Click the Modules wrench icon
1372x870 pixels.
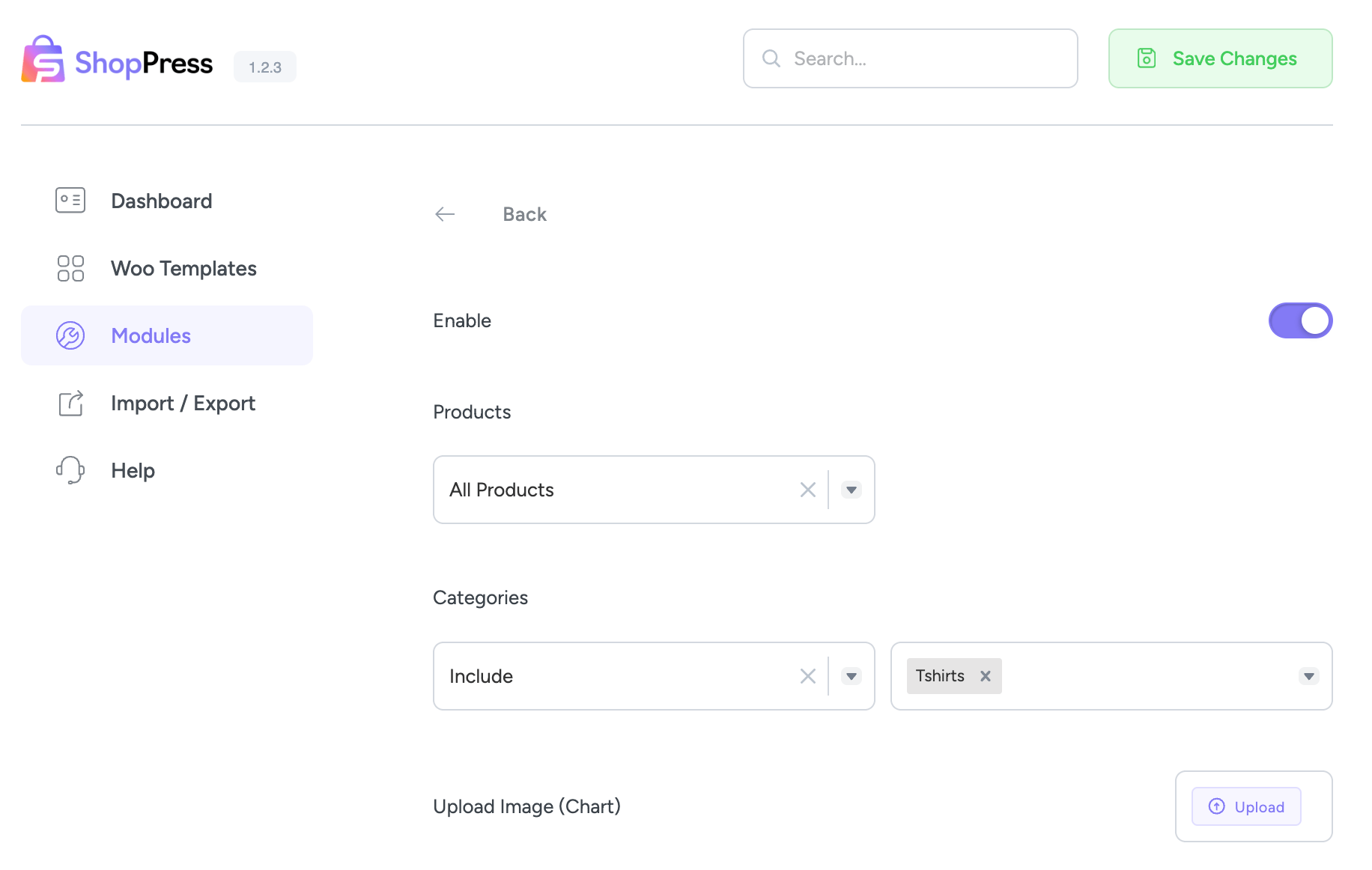(x=70, y=335)
